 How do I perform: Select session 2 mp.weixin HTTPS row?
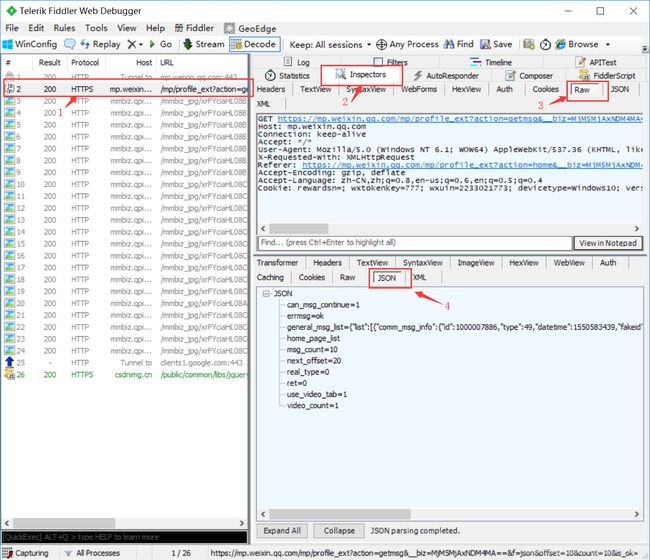126,89
